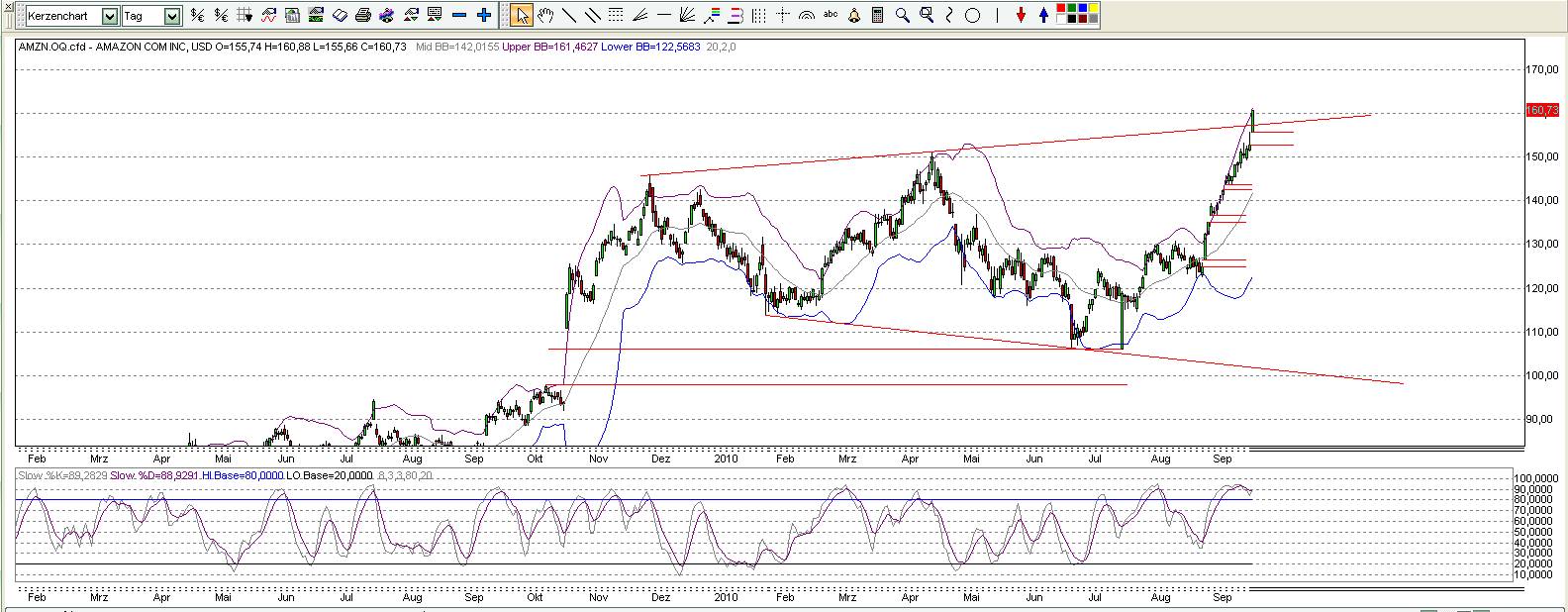Open the grid settings dropdown icon

(245, 15)
